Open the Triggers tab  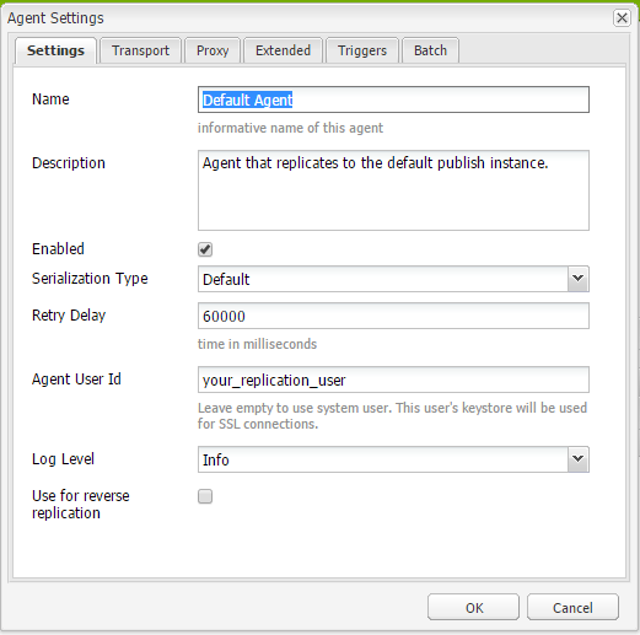(362, 51)
